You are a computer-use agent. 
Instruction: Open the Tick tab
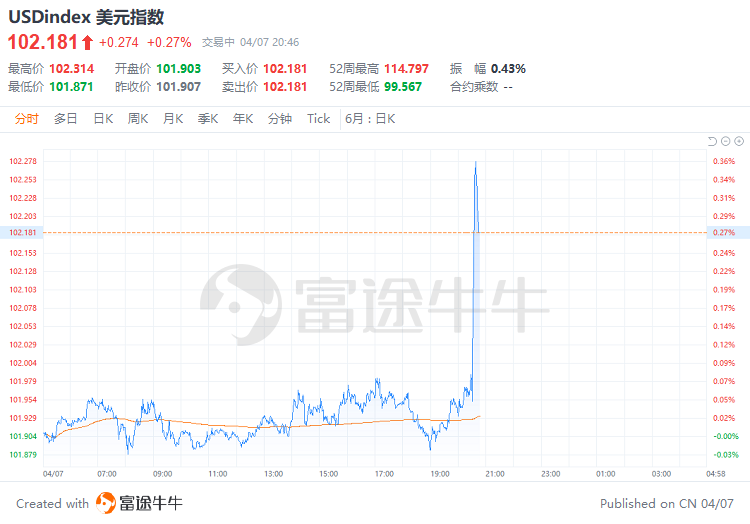(x=319, y=119)
